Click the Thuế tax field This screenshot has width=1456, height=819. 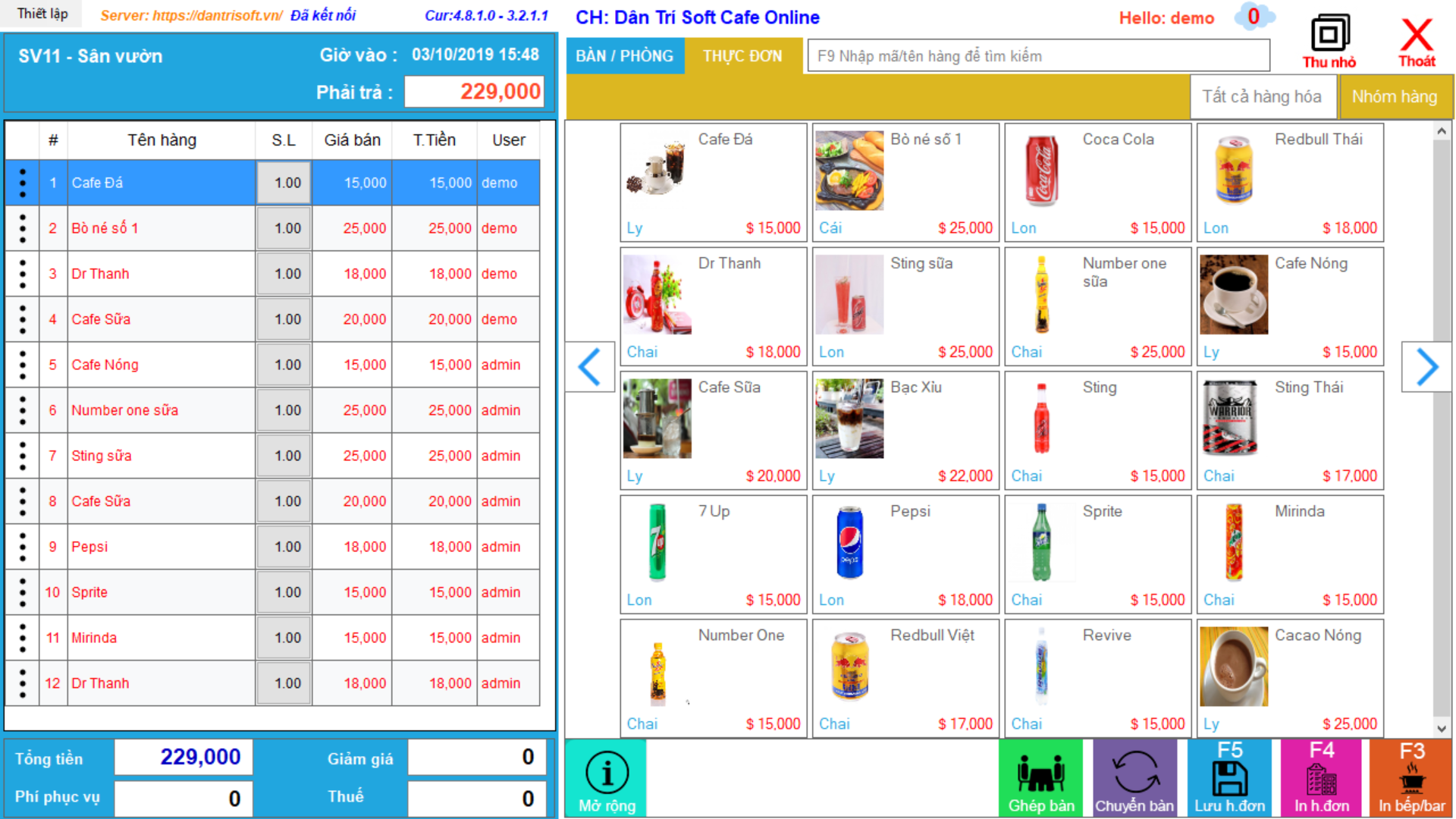pos(476,799)
